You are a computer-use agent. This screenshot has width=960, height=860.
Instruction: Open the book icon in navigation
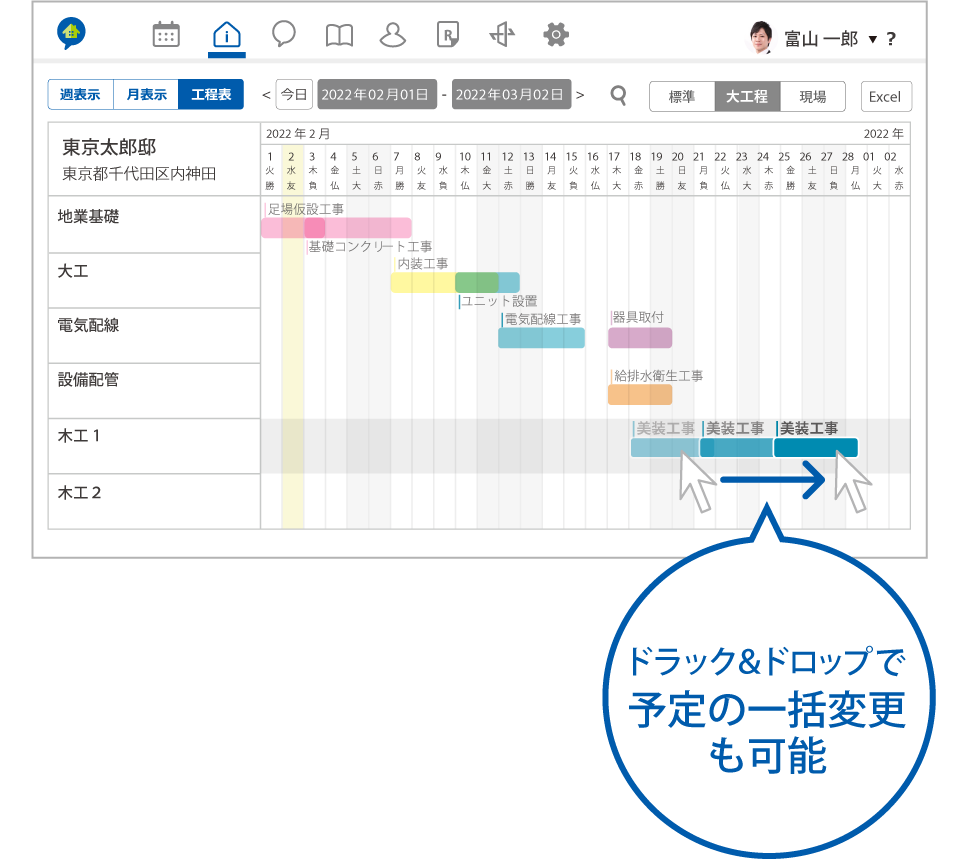339,36
